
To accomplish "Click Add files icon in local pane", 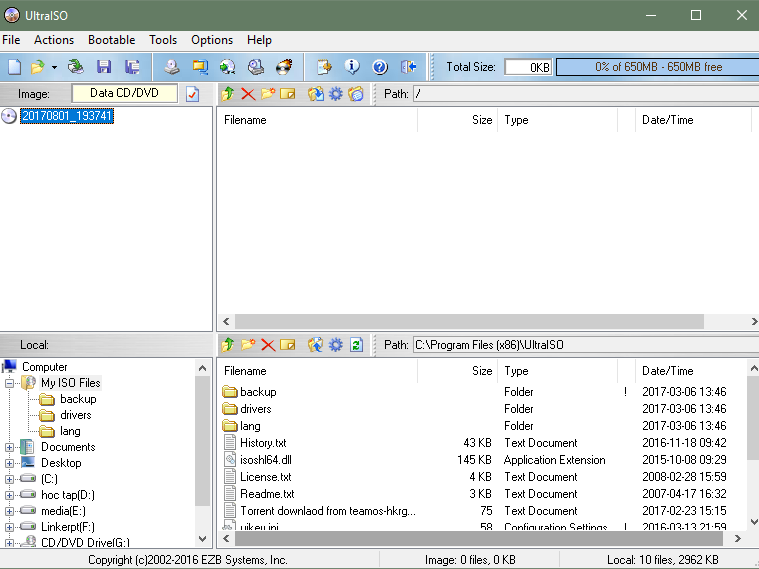I will pyautogui.click(x=316, y=345).
